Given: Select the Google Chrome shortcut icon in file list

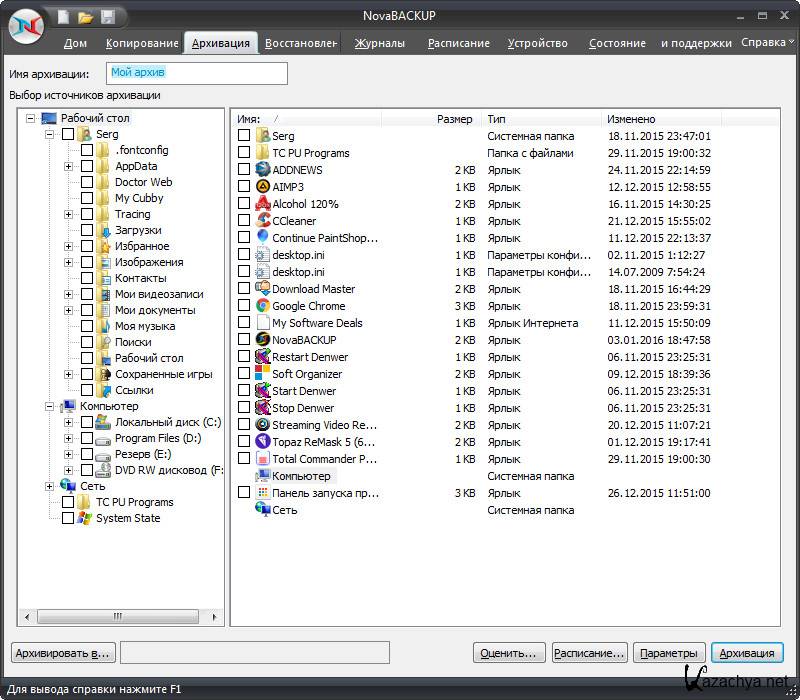Looking at the screenshot, I should click(263, 306).
